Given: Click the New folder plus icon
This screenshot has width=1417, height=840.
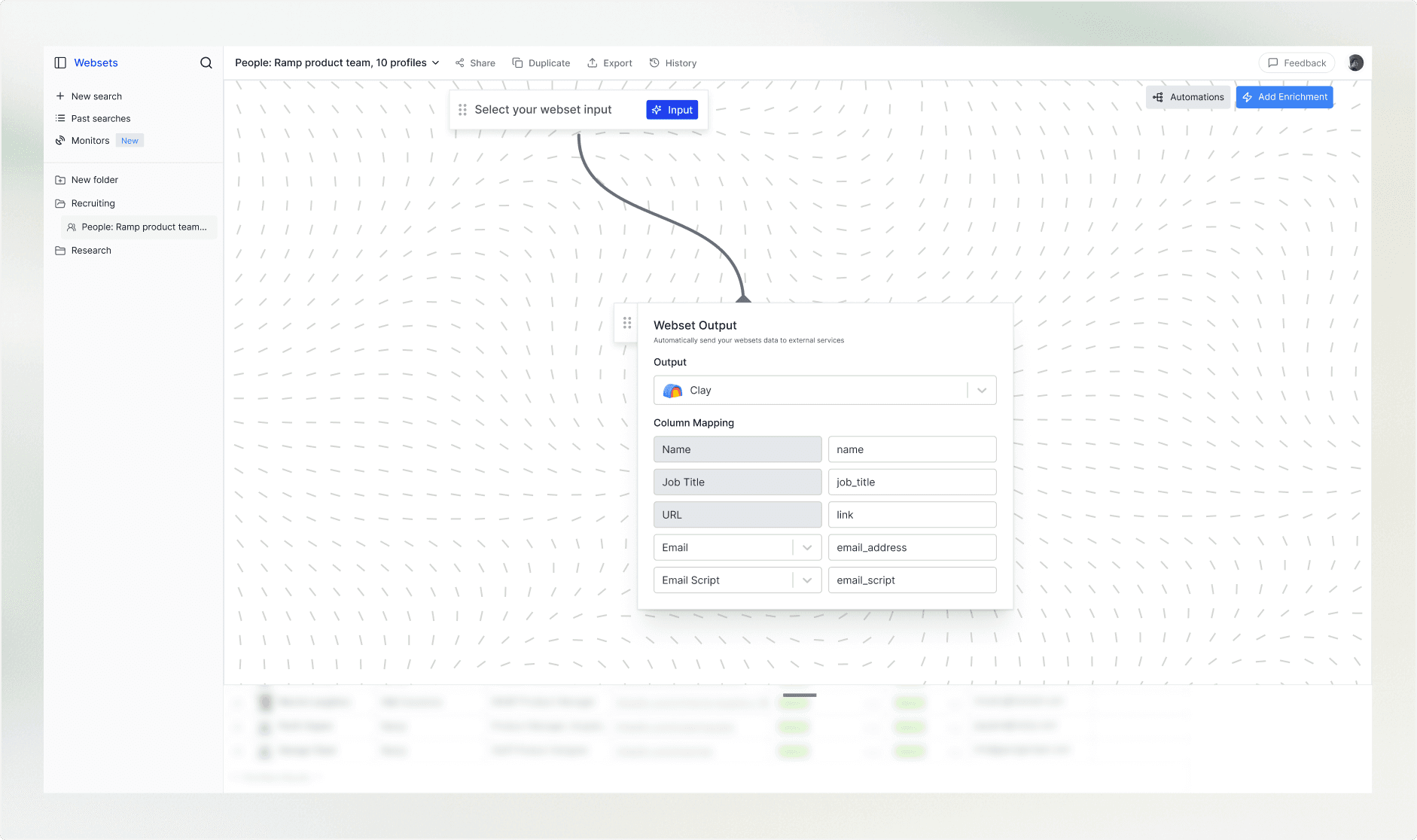Looking at the screenshot, I should (60, 180).
